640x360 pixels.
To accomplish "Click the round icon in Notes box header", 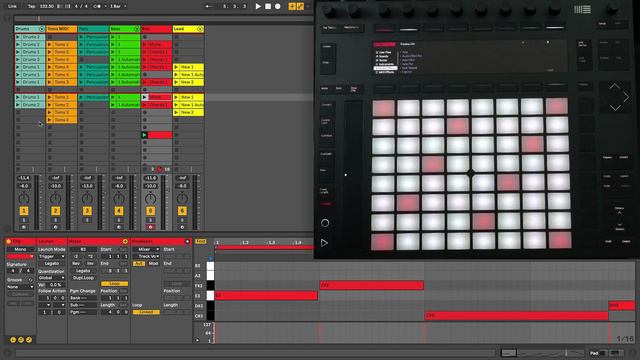I will [125, 242].
